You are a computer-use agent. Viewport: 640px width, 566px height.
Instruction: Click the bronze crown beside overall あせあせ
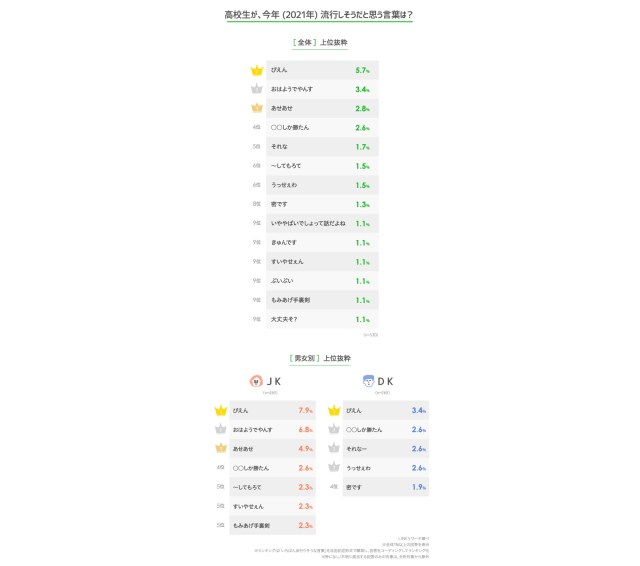click(x=256, y=108)
